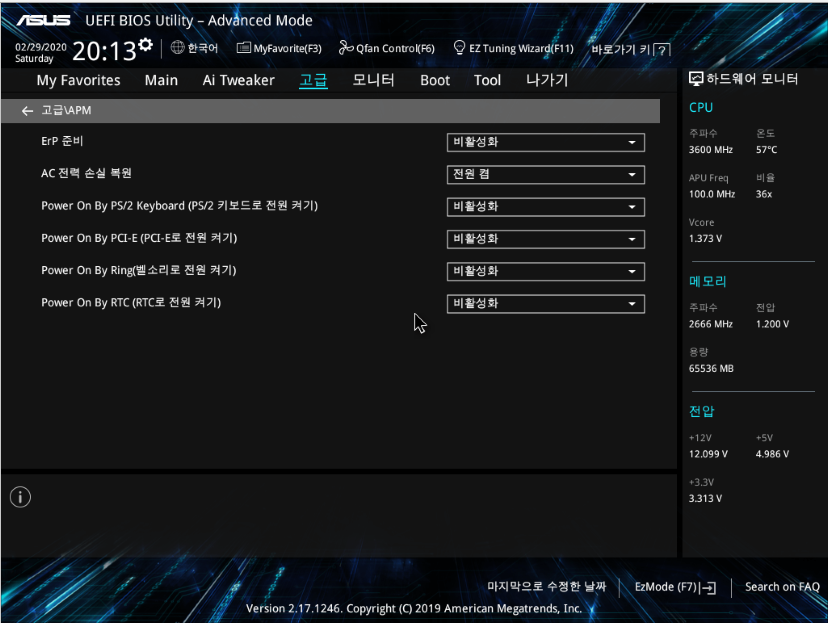Open Power On By Ring dropdown
This screenshot has height=623, width=828.
pos(545,271)
